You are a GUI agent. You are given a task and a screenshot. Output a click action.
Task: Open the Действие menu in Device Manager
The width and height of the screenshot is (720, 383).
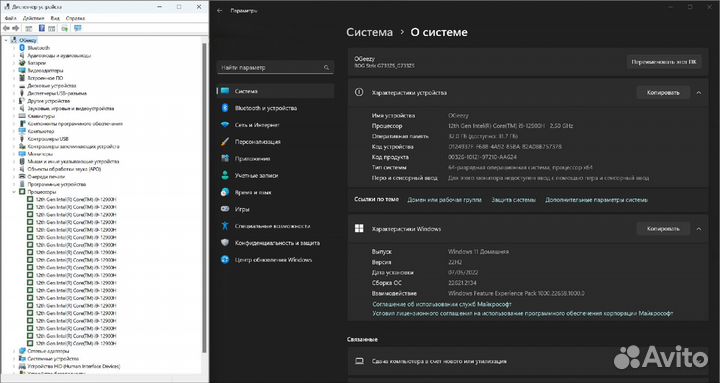(33, 18)
